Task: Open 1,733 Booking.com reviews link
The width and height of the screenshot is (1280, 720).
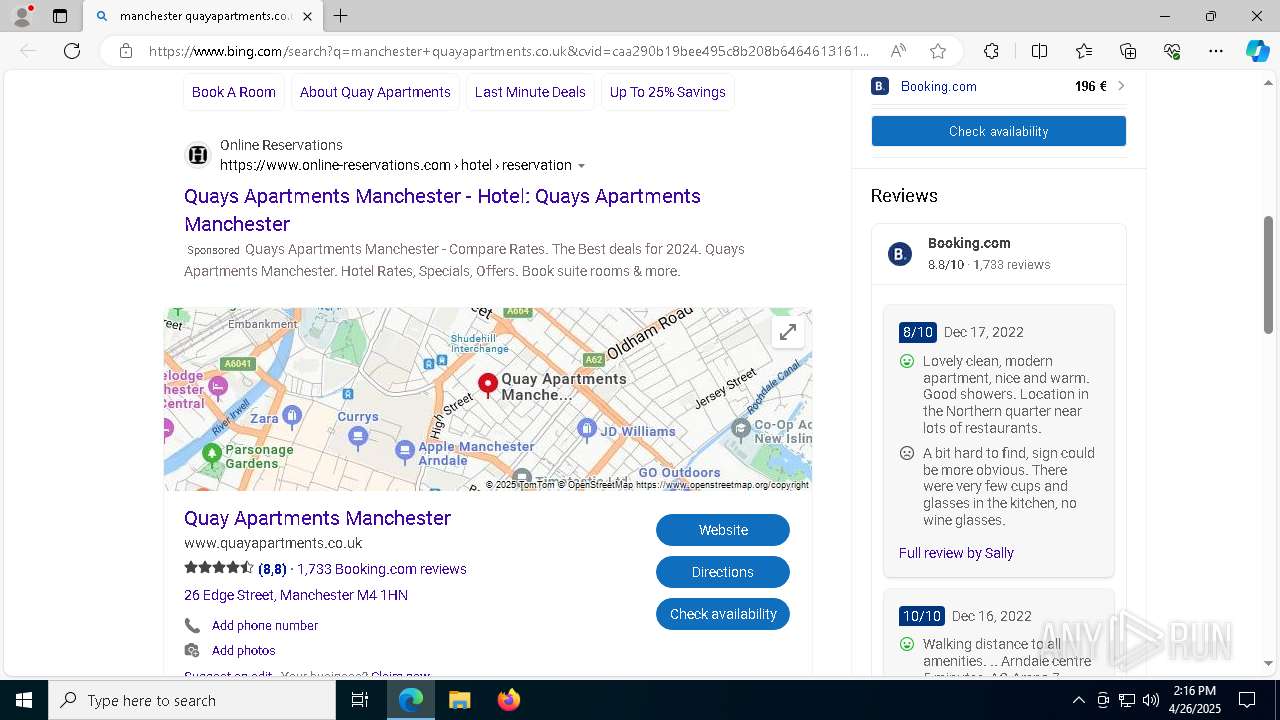Action: click(x=382, y=569)
